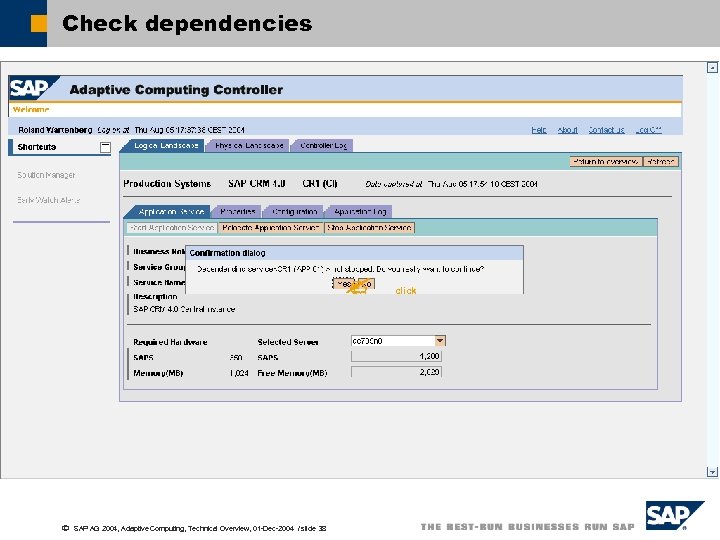The width and height of the screenshot is (720, 540).
Task: Click the Confirmation dialog title
Action: pos(227,253)
